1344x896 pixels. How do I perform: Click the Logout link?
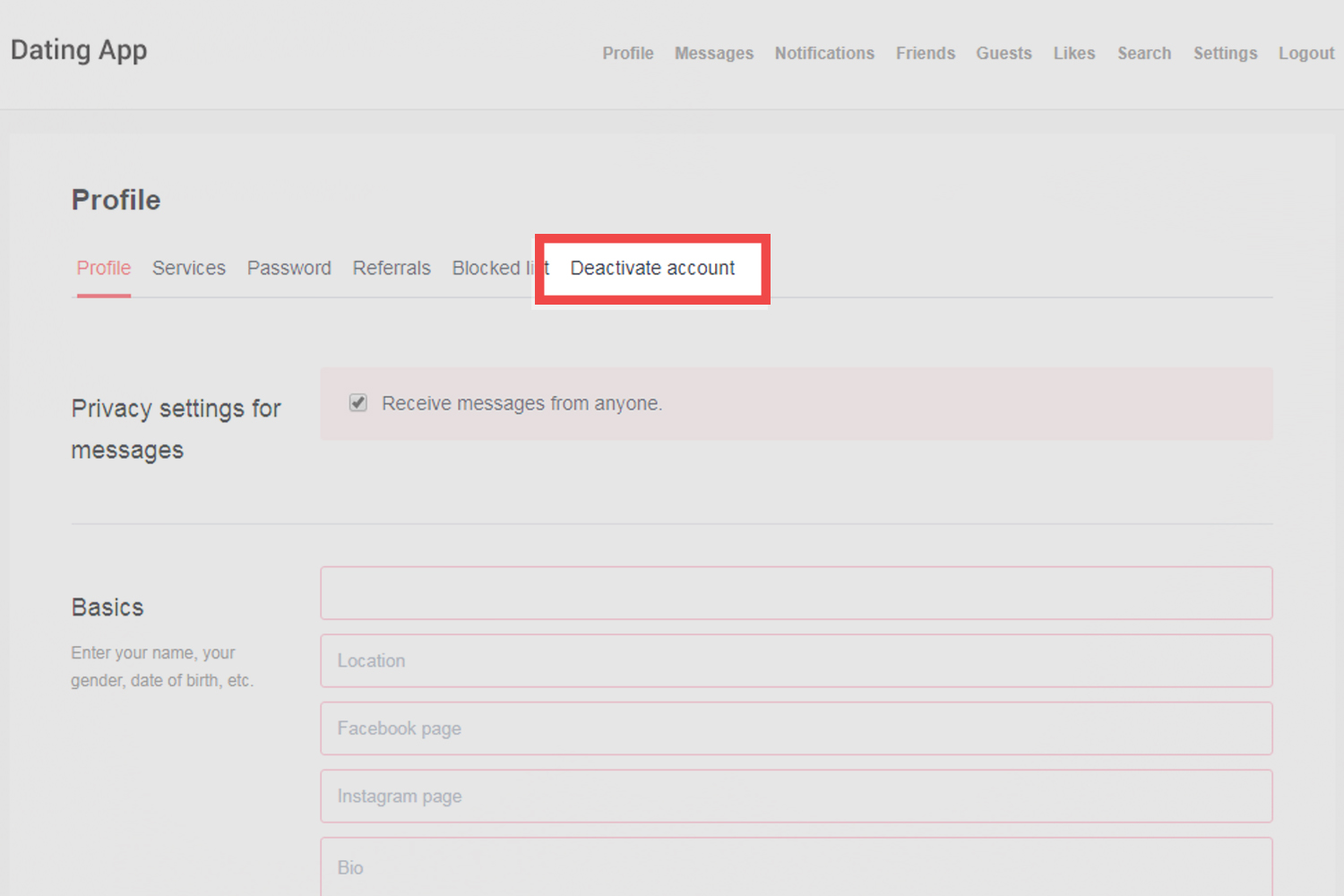tap(1305, 54)
